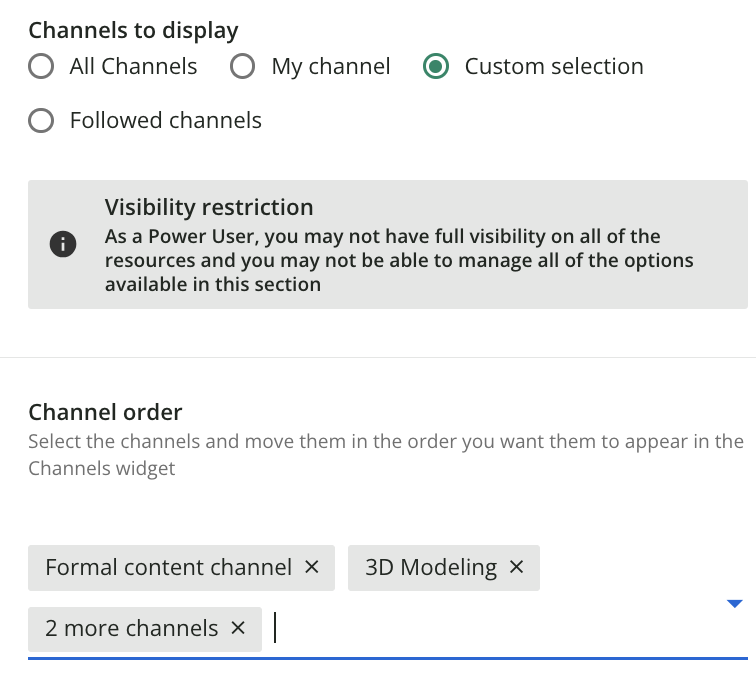Click the blue underline of channel field
This screenshot has width=756, height=682.
[x=388, y=658]
